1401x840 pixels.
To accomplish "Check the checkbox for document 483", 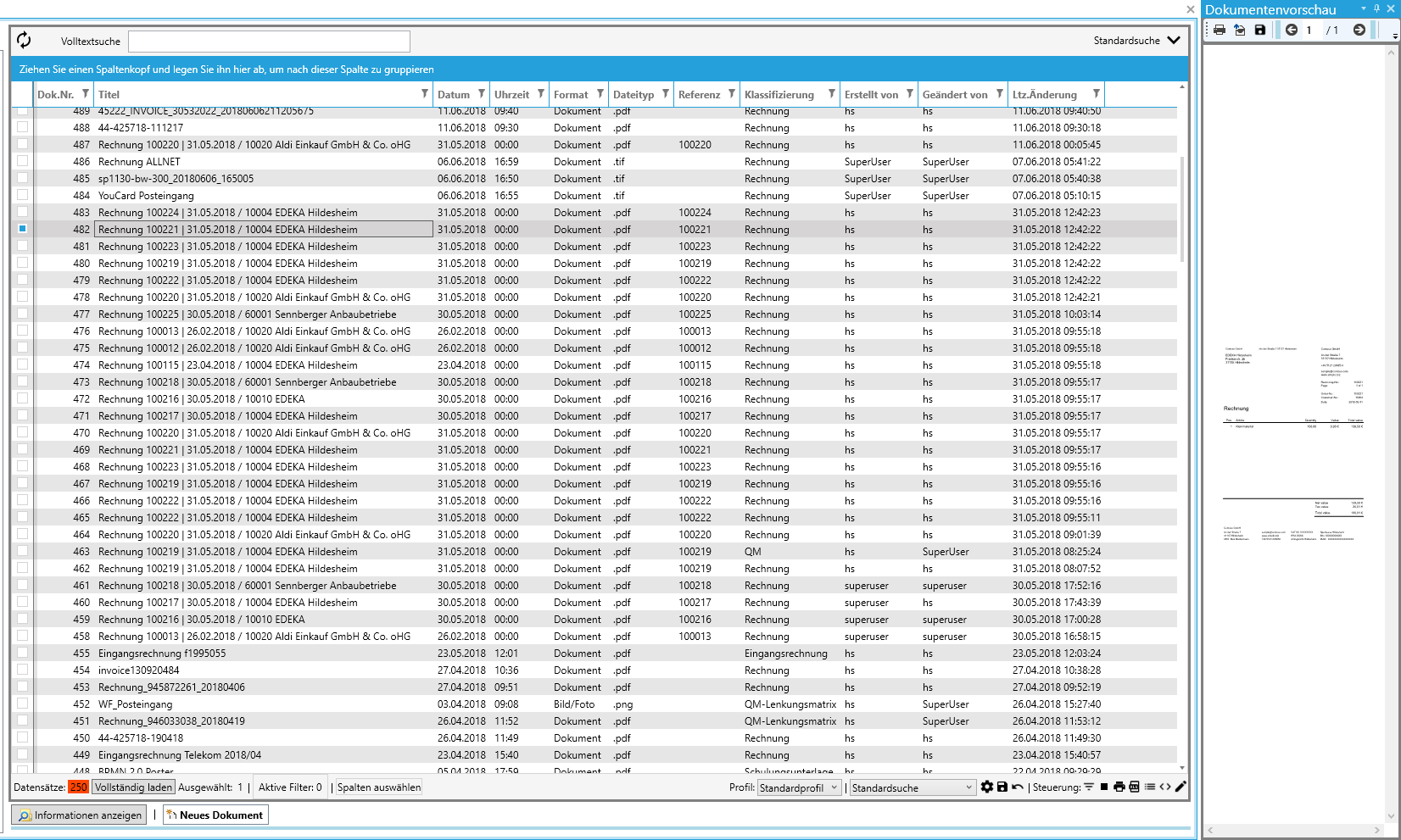I will pos(23,212).
